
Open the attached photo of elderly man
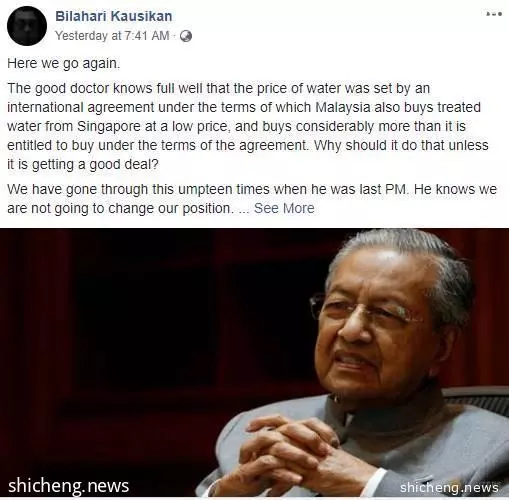coord(254,363)
